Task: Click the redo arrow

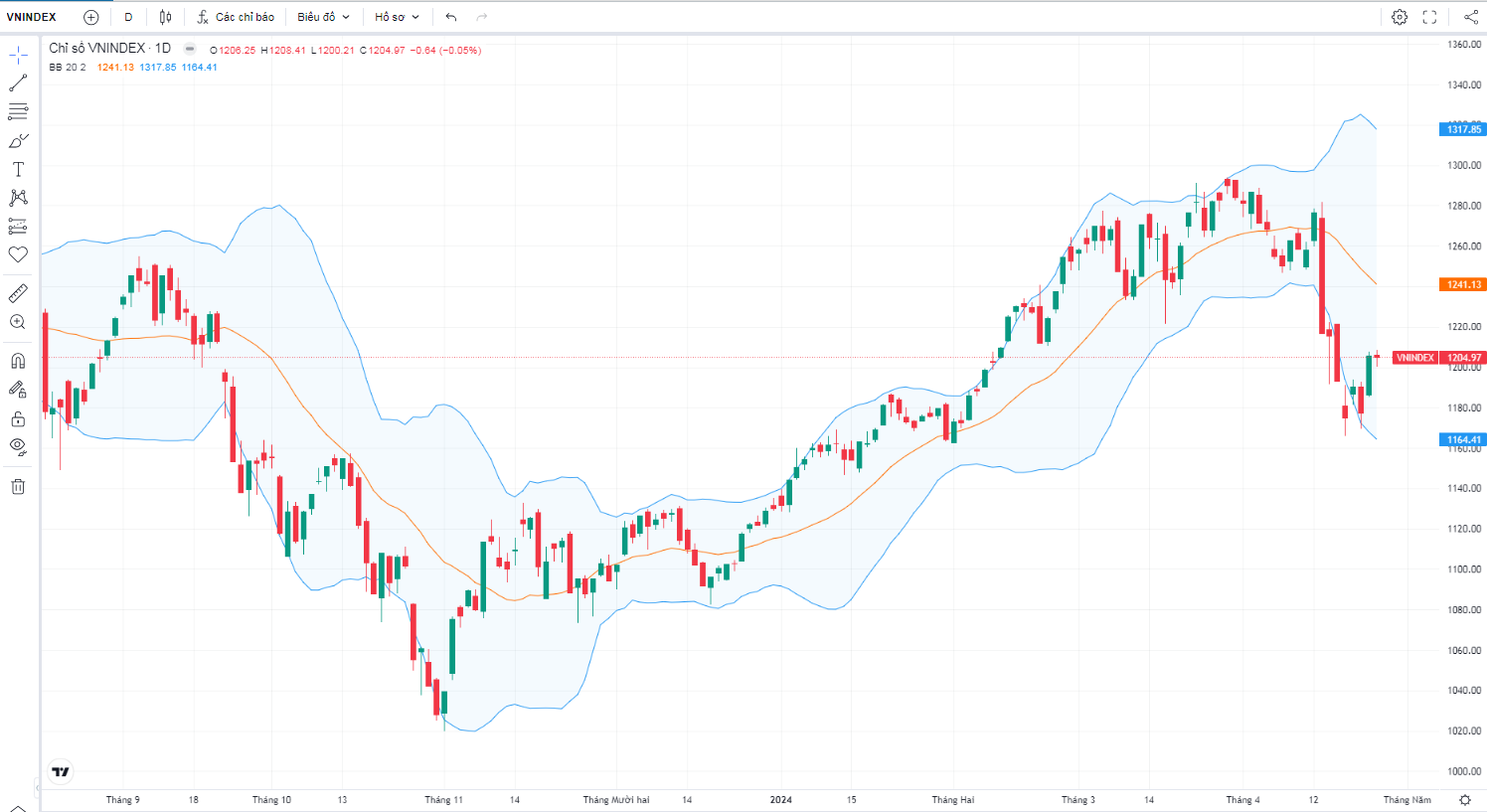Action: click(x=482, y=17)
